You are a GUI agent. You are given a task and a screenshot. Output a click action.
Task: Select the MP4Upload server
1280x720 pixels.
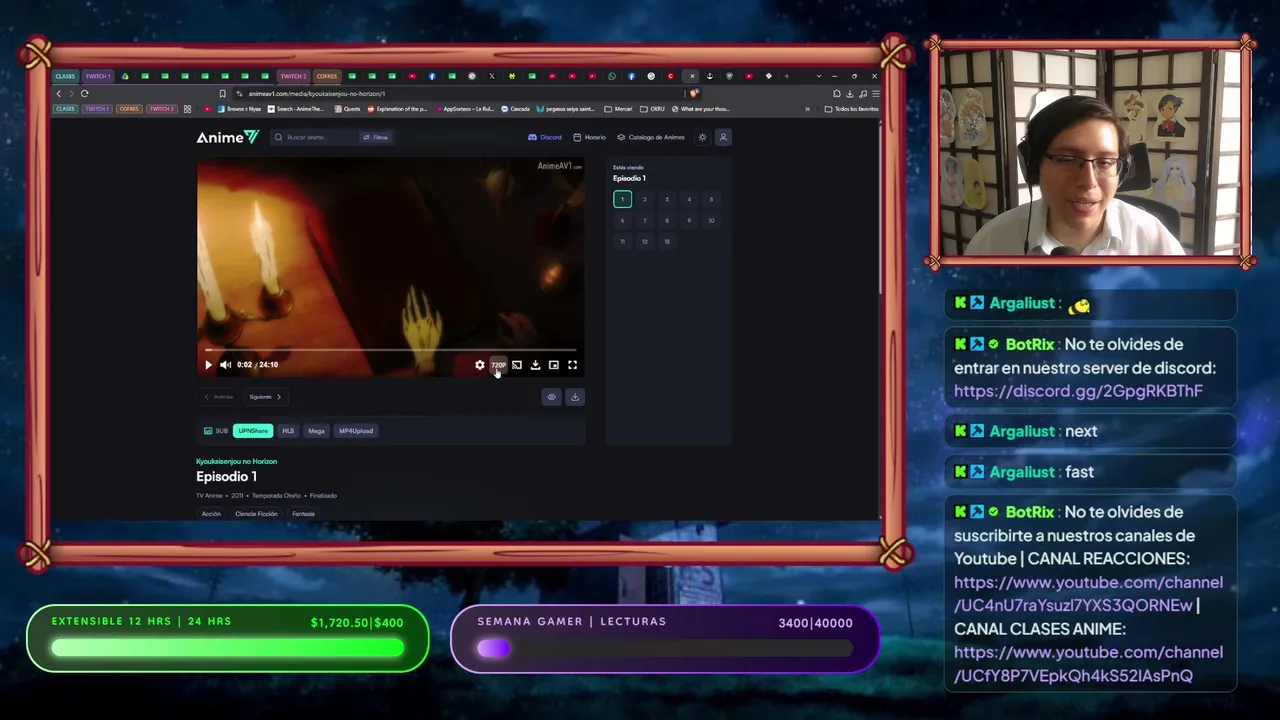[356, 431]
